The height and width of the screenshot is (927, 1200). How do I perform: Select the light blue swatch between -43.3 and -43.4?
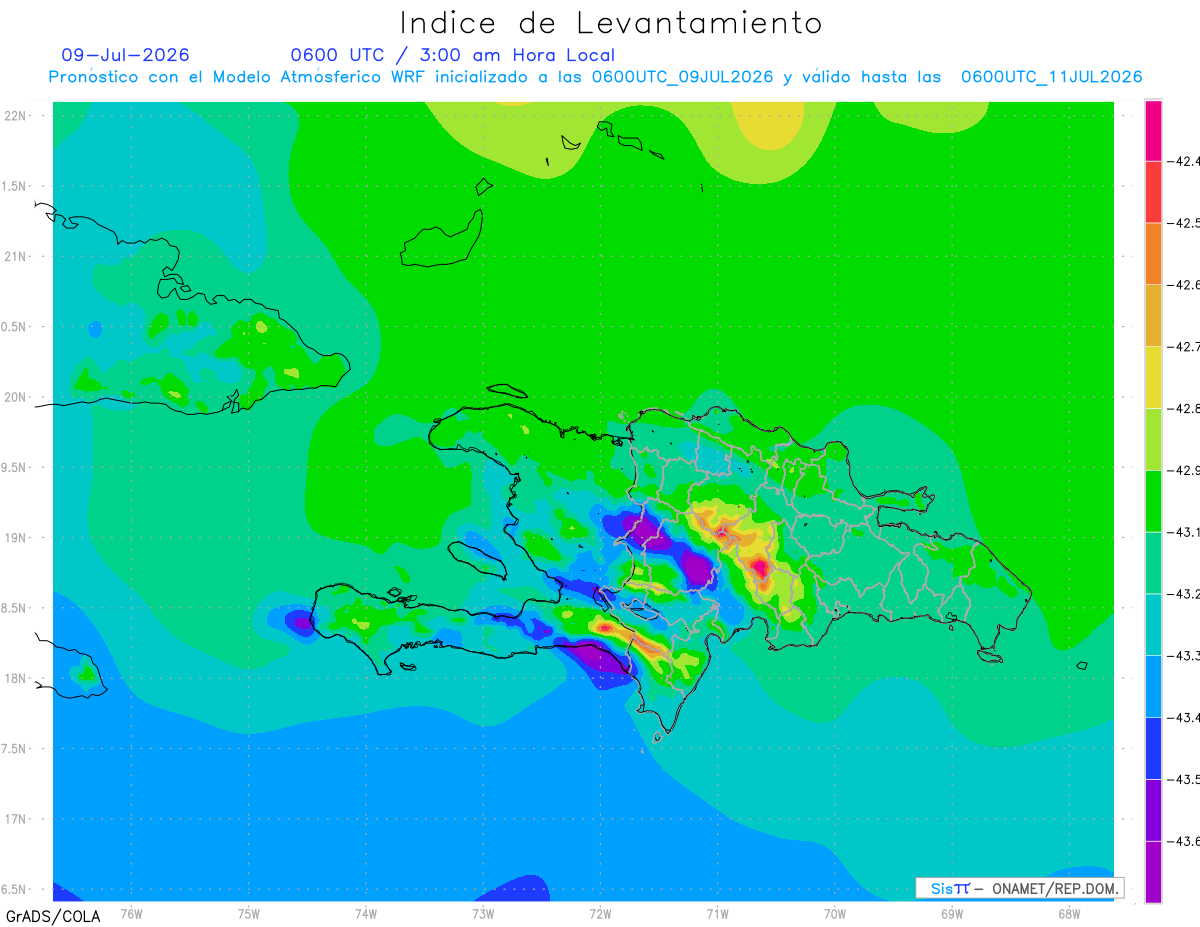coord(1153,687)
